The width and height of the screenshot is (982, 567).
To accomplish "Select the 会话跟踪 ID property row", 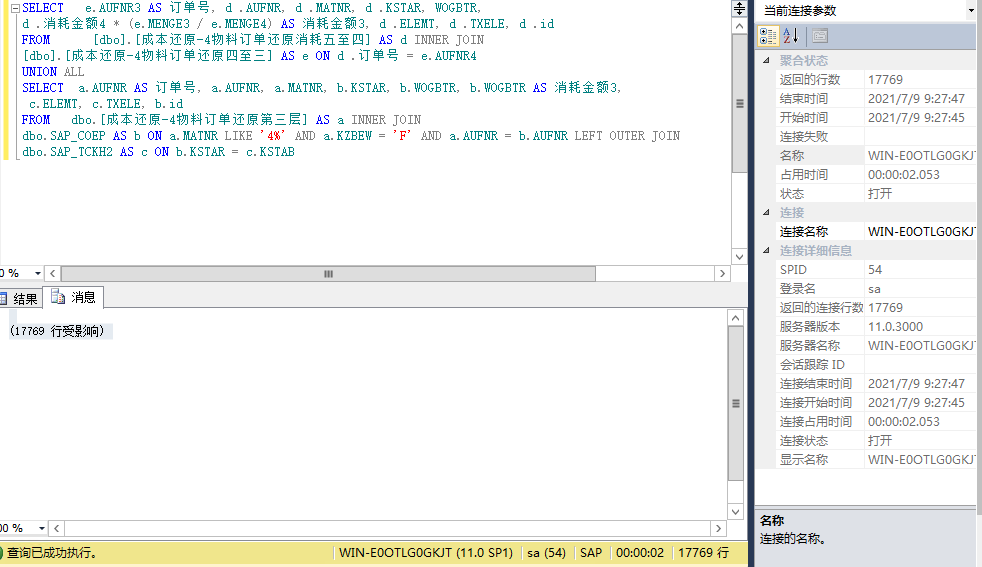I will [x=876, y=364].
